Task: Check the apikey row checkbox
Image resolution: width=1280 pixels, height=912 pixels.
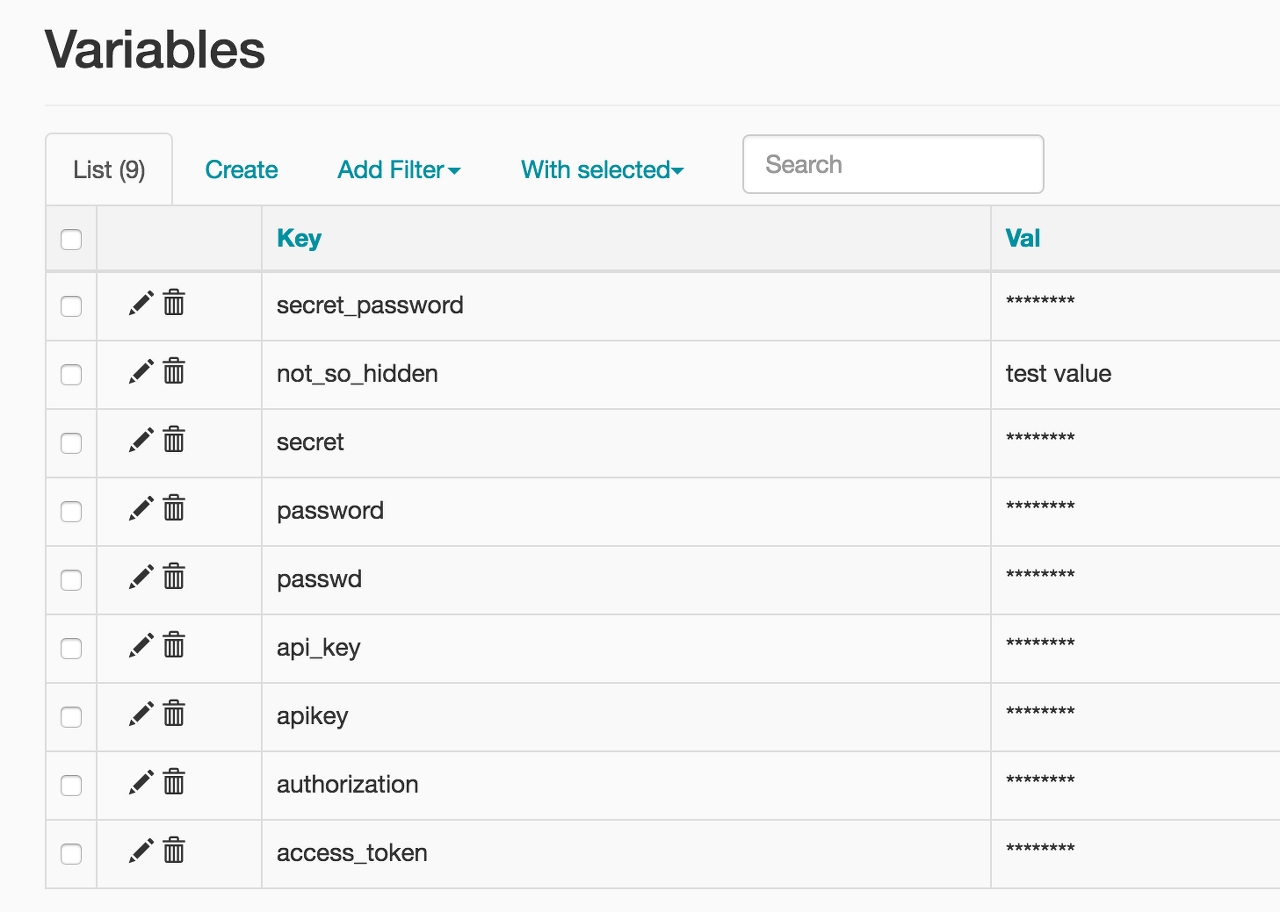Action: point(71,716)
